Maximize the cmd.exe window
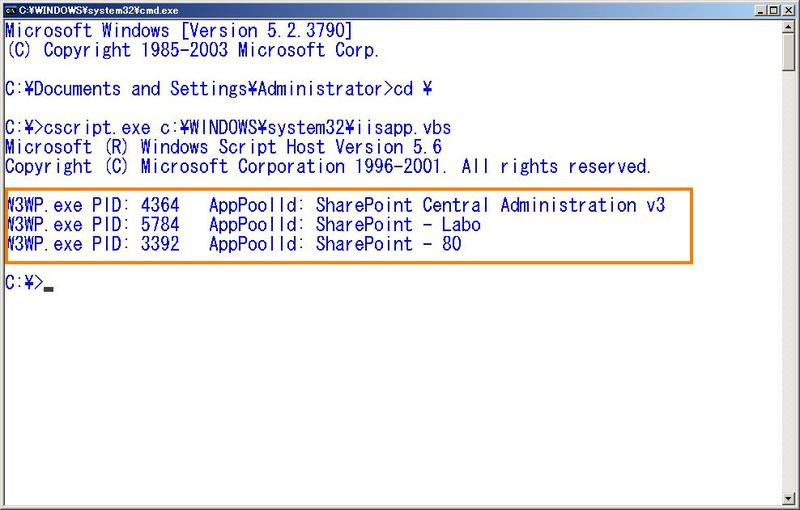 click(774, 10)
